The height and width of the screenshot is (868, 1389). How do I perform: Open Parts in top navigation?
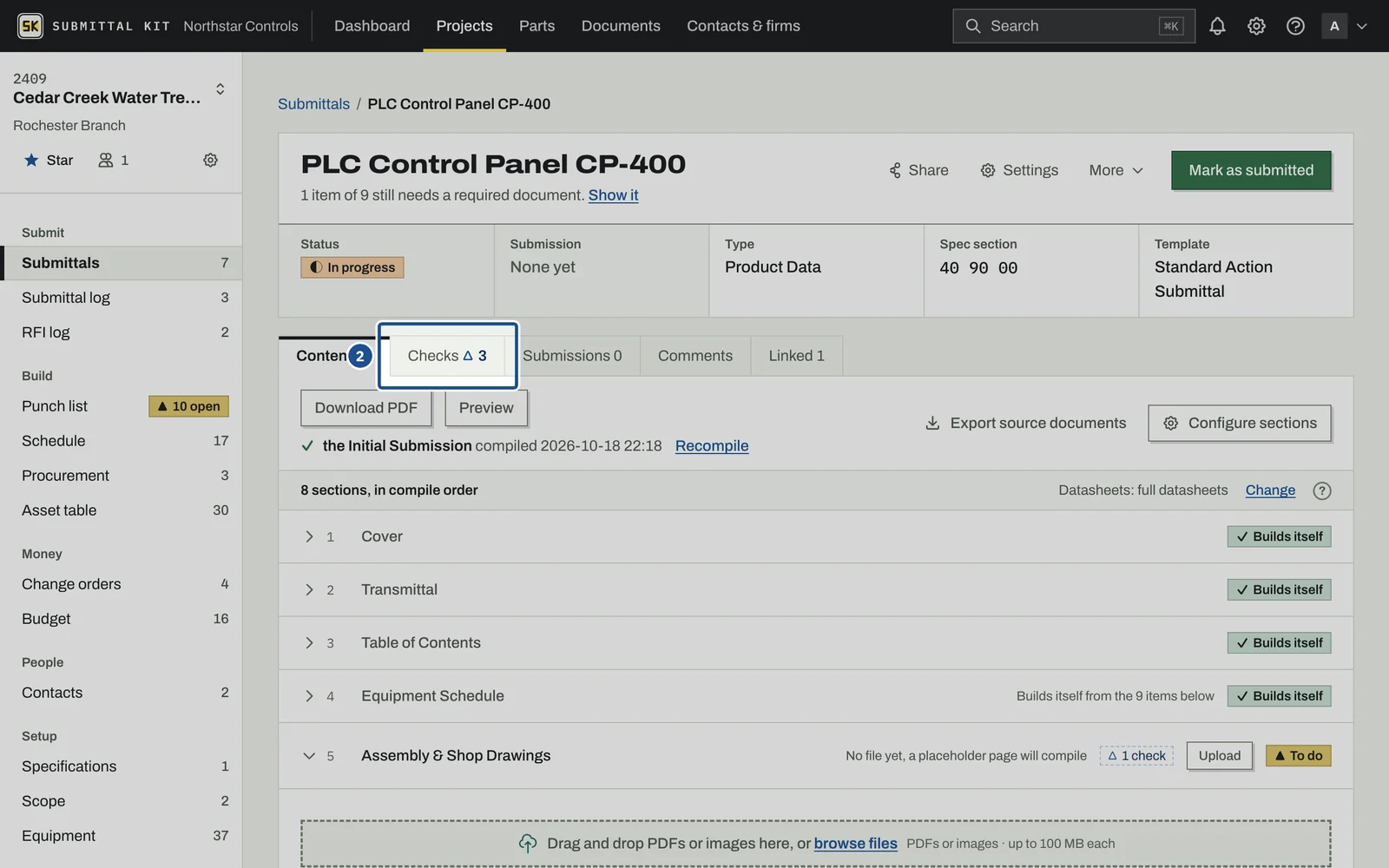coord(537,26)
